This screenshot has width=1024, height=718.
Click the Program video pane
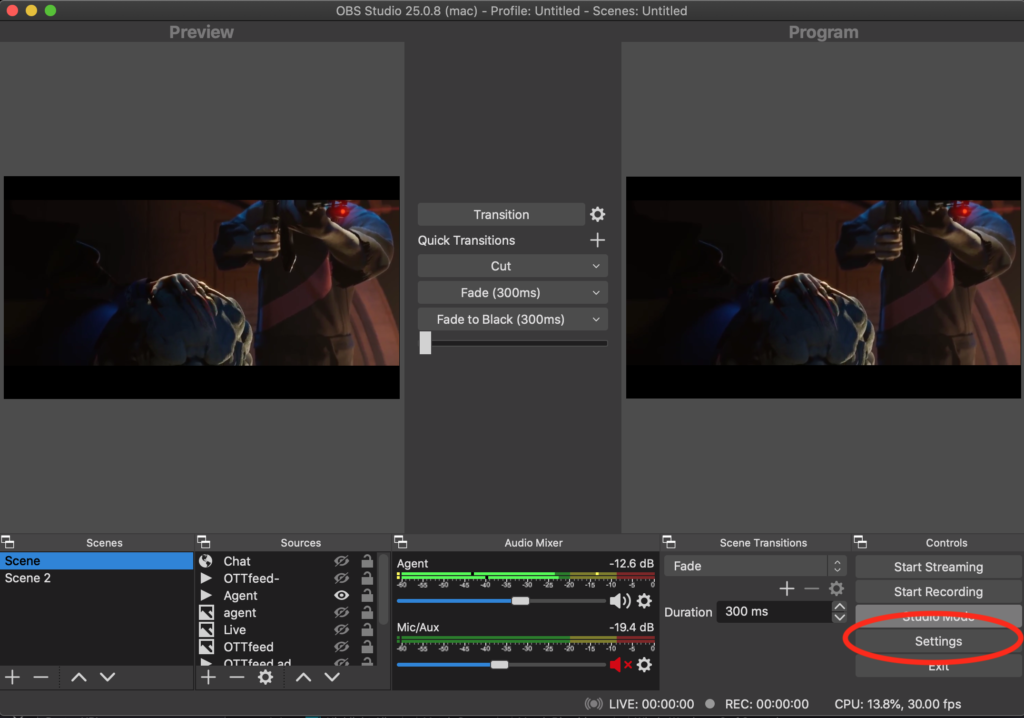823,287
